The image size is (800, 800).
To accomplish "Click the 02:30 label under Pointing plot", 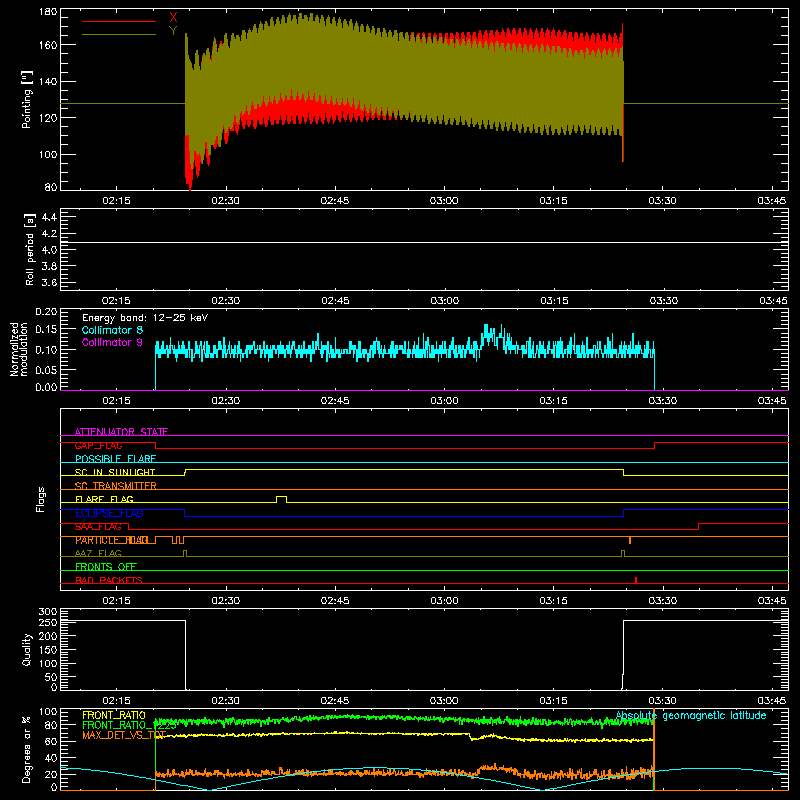I will coord(226,201).
